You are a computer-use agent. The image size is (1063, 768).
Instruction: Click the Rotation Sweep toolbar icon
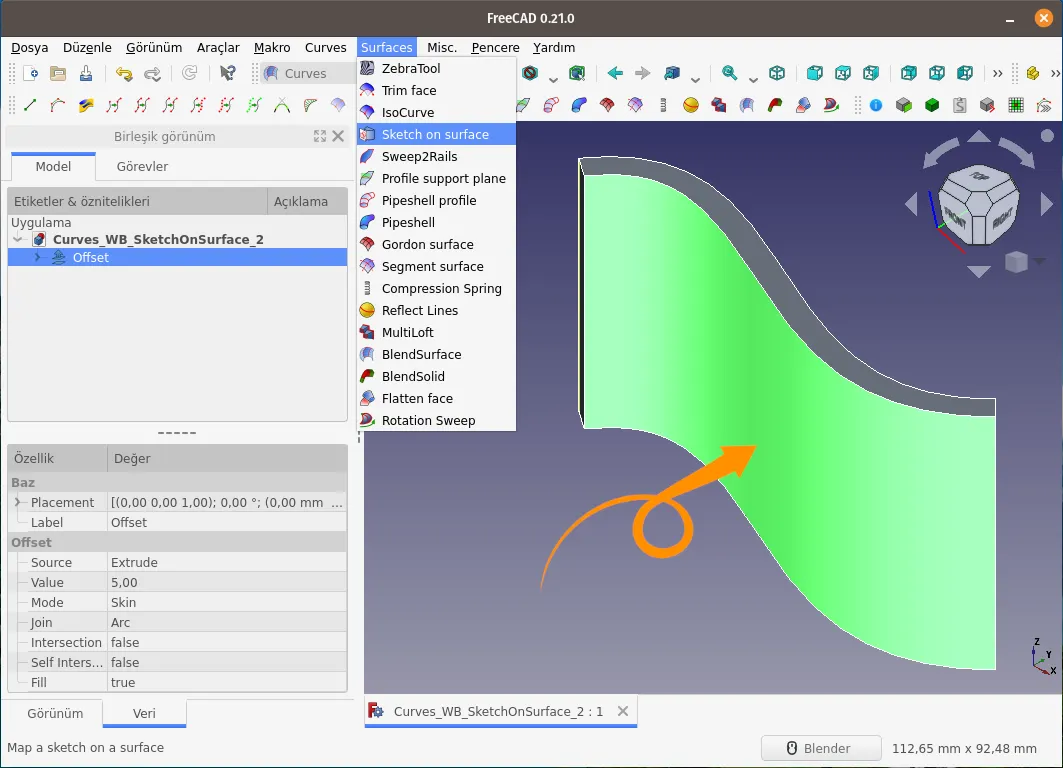831,105
